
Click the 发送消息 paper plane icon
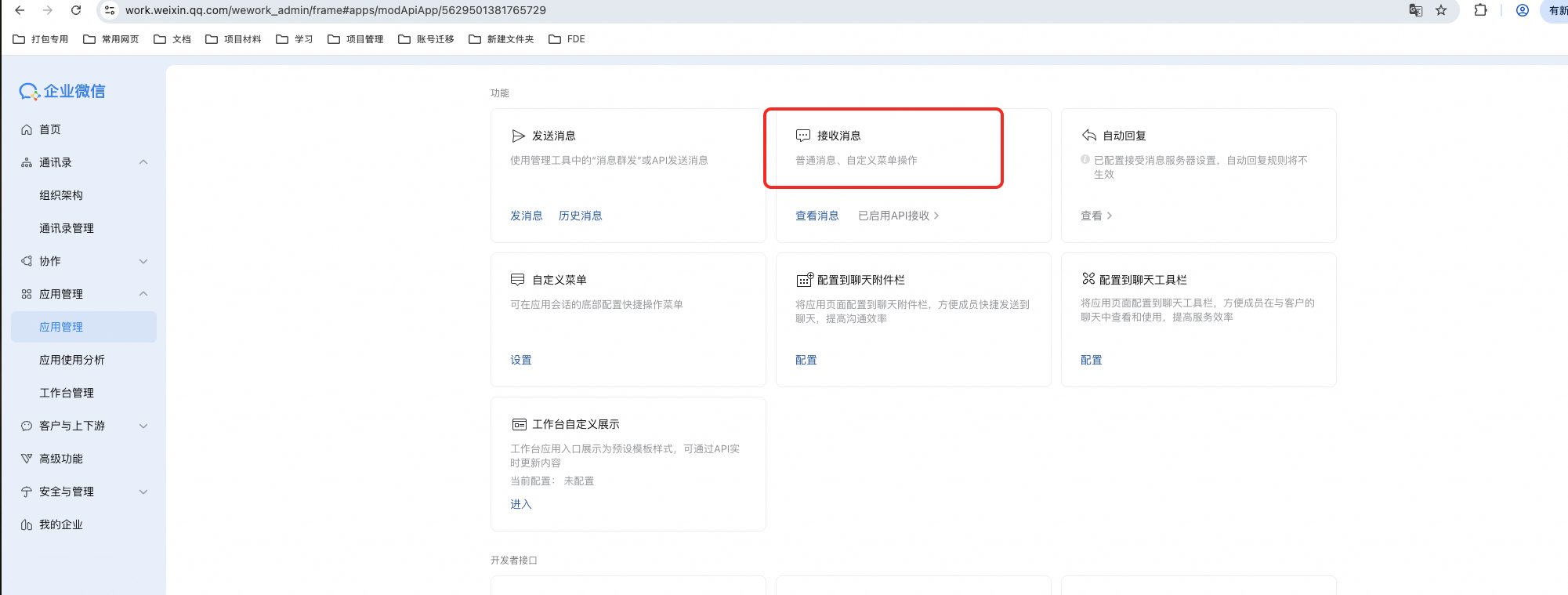pyautogui.click(x=518, y=136)
